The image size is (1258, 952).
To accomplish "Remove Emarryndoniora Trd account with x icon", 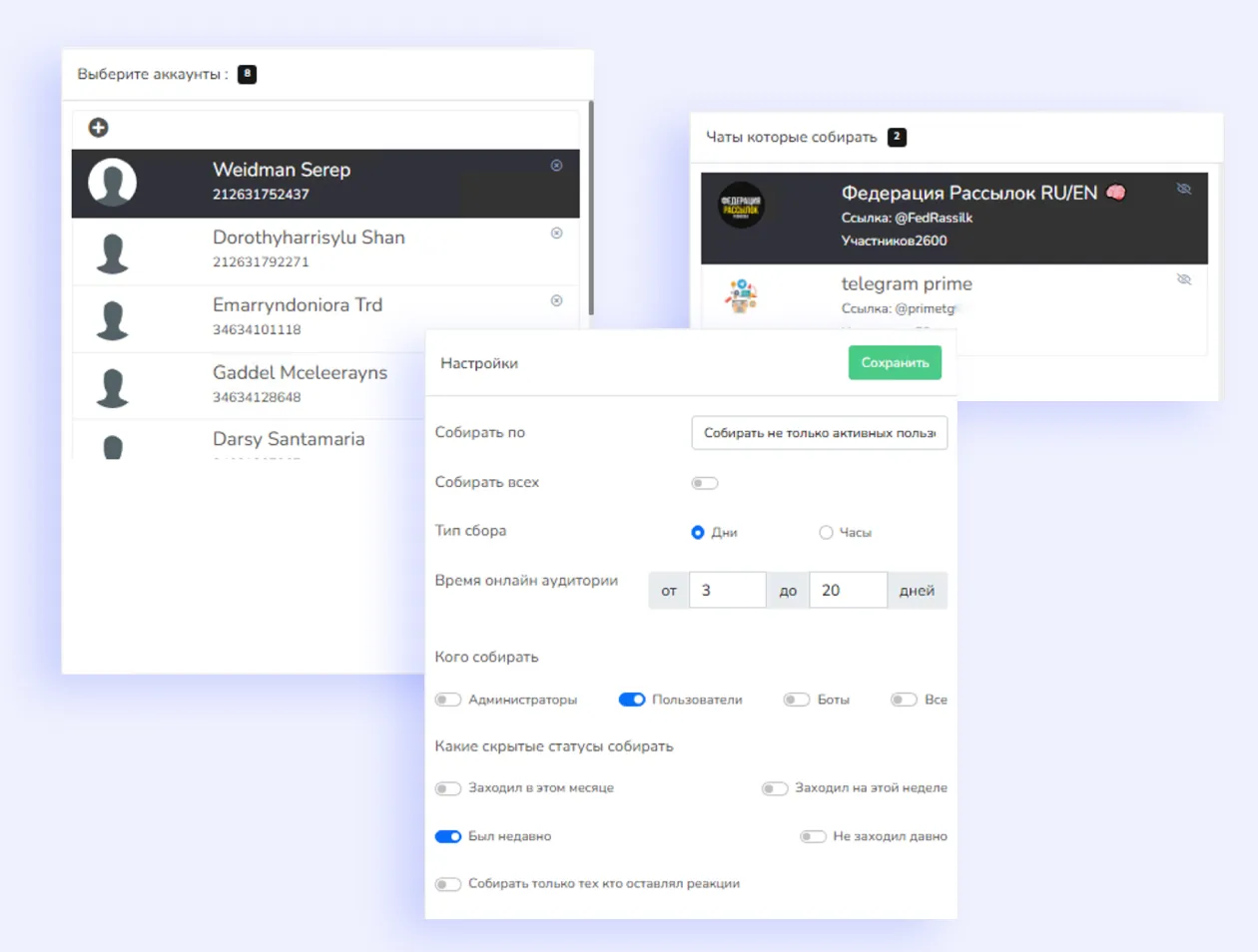I will 557,300.
